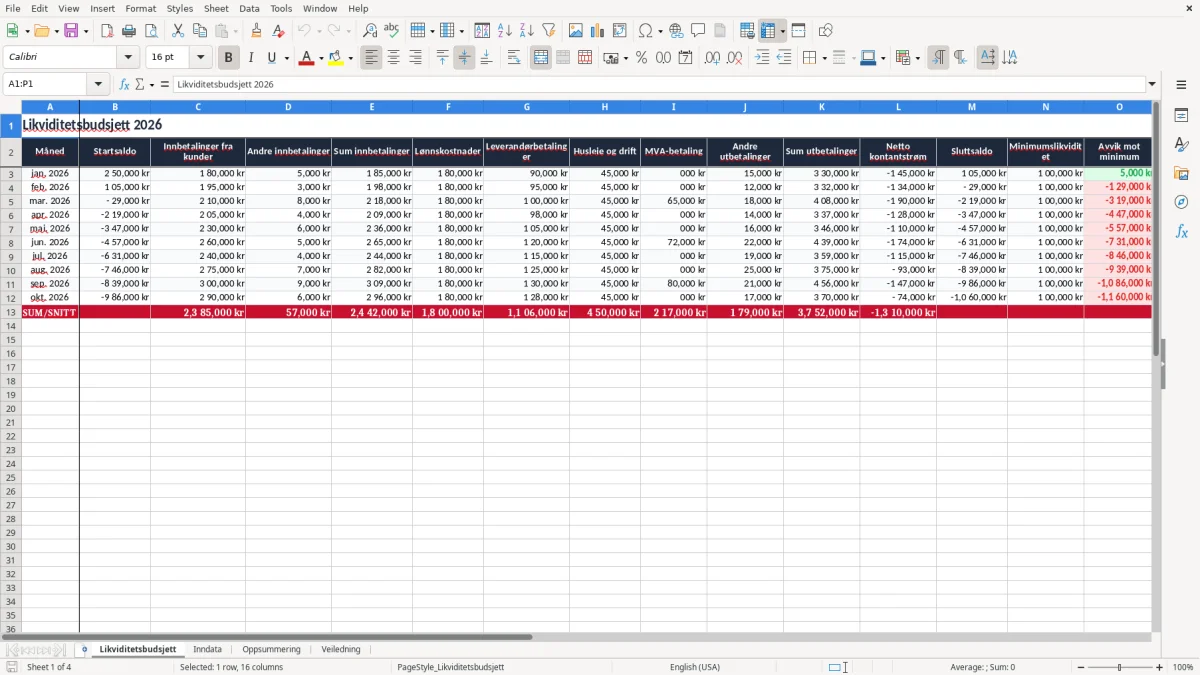The height and width of the screenshot is (675, 1200).
Task: Open the Font Name dropdown arrow
Action: click(128, 58)
